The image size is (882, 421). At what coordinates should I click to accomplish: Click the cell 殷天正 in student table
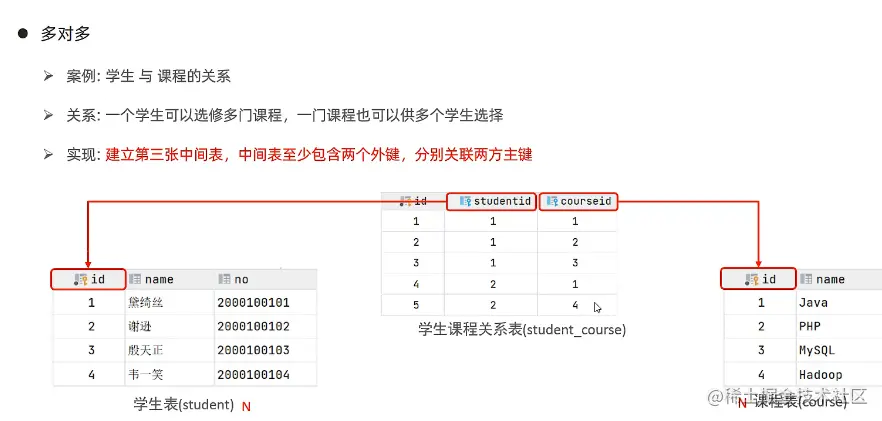pyautogui.click(x=169, y=350)
